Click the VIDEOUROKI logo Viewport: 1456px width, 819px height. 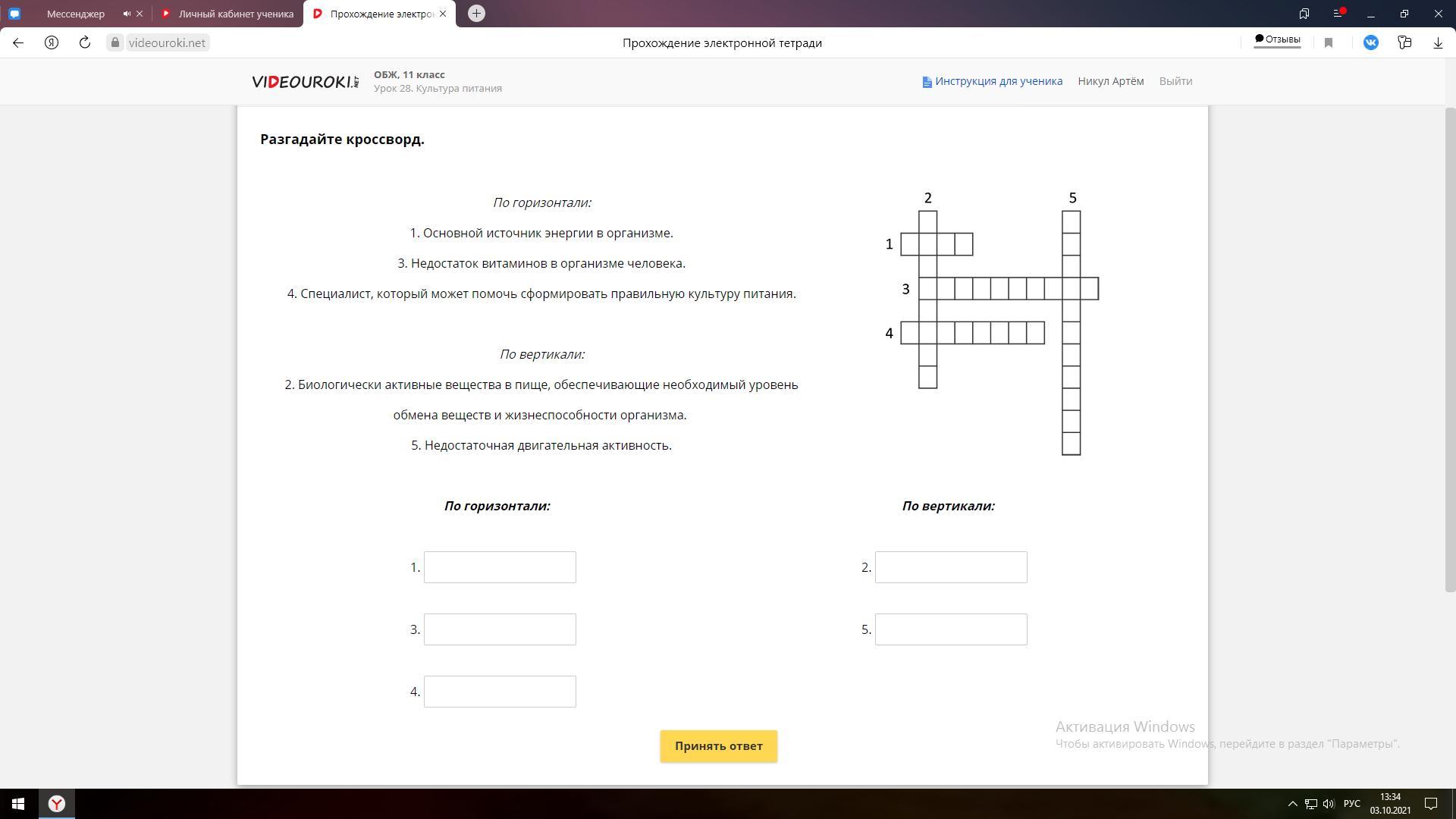[x=306, y=81]
